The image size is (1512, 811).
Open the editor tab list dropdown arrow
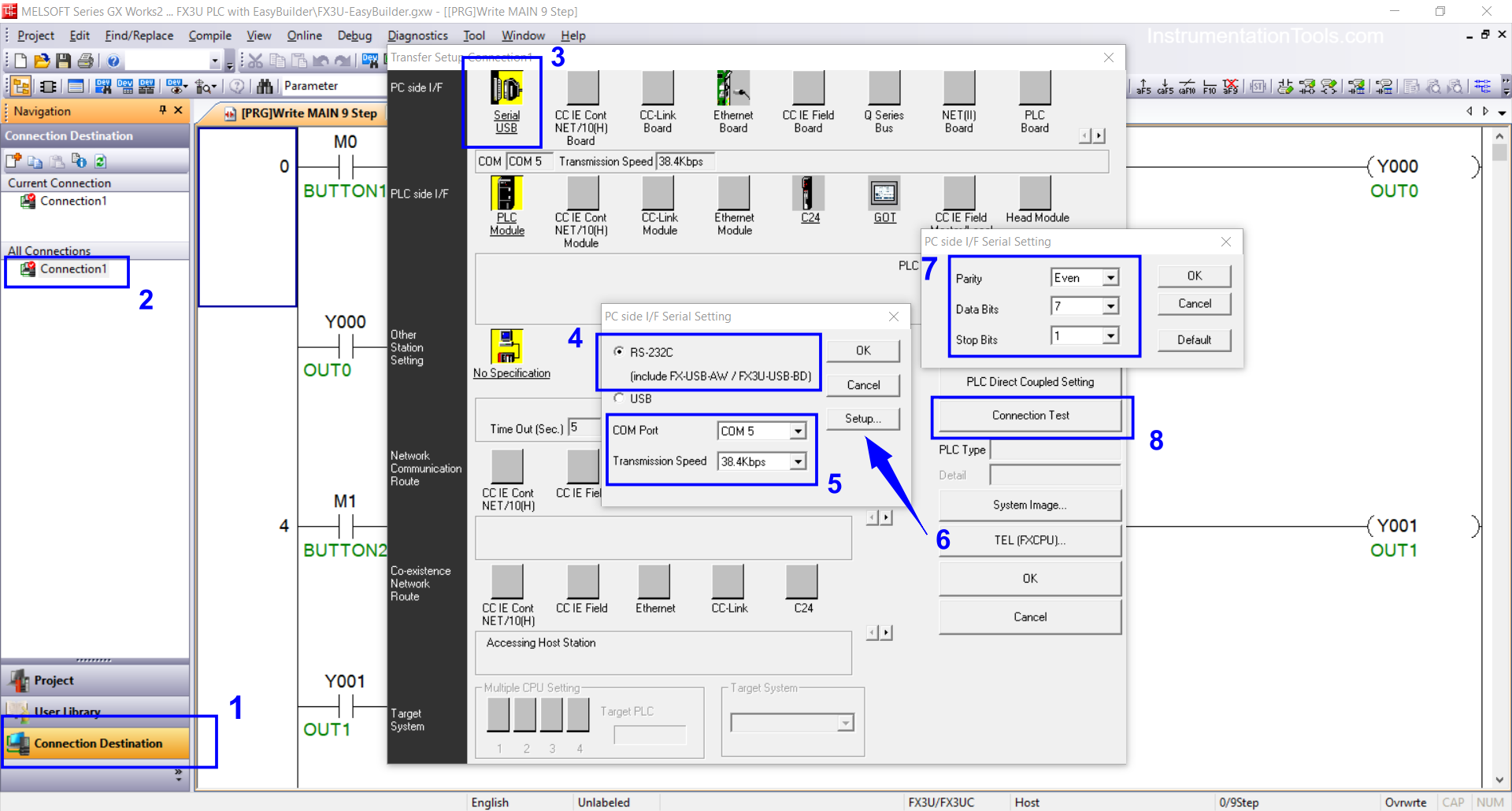(1502, 112)
